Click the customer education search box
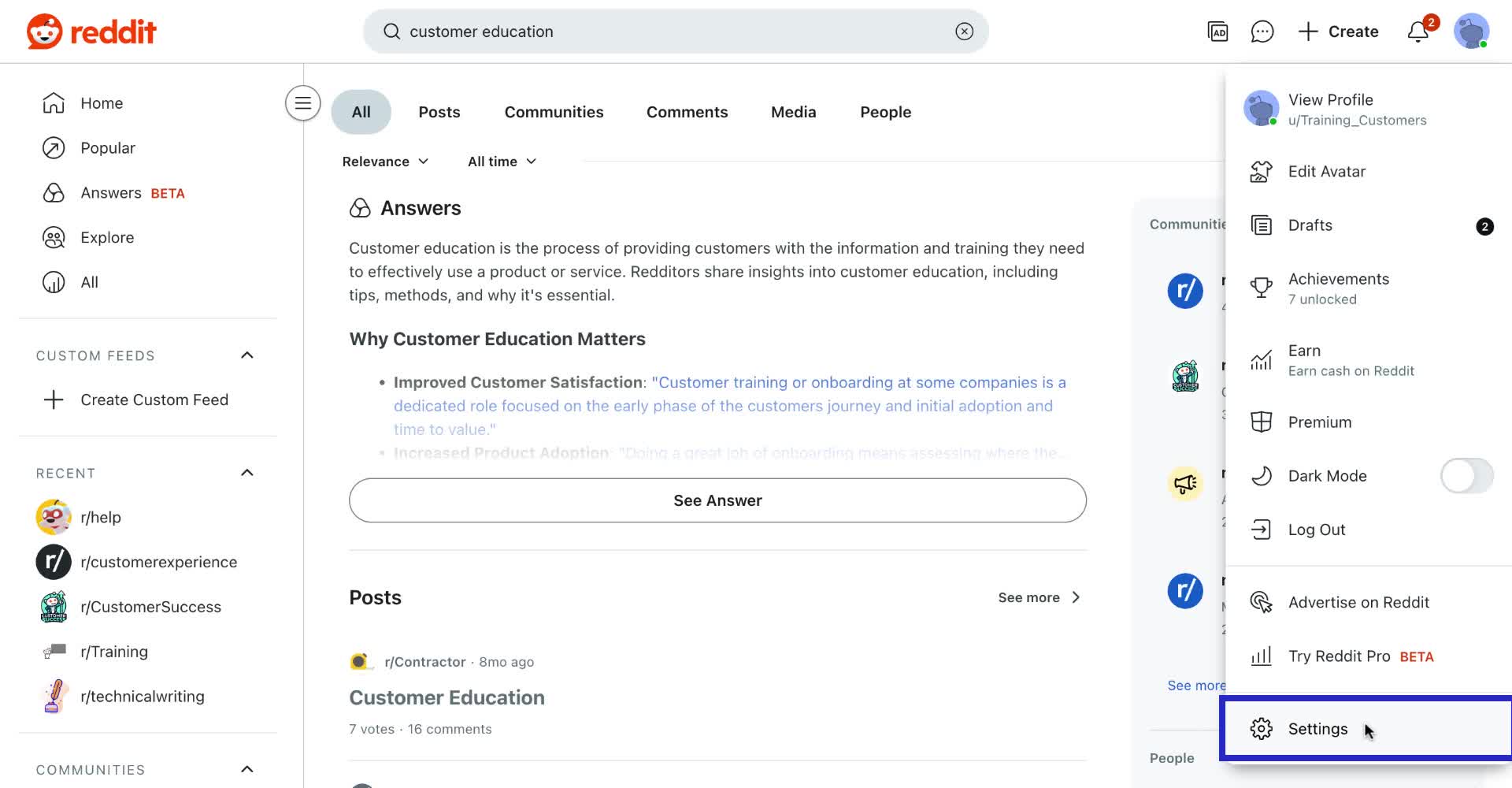Screen dimensions: 1512x788 pyautogui.click(x=669, y=32)
